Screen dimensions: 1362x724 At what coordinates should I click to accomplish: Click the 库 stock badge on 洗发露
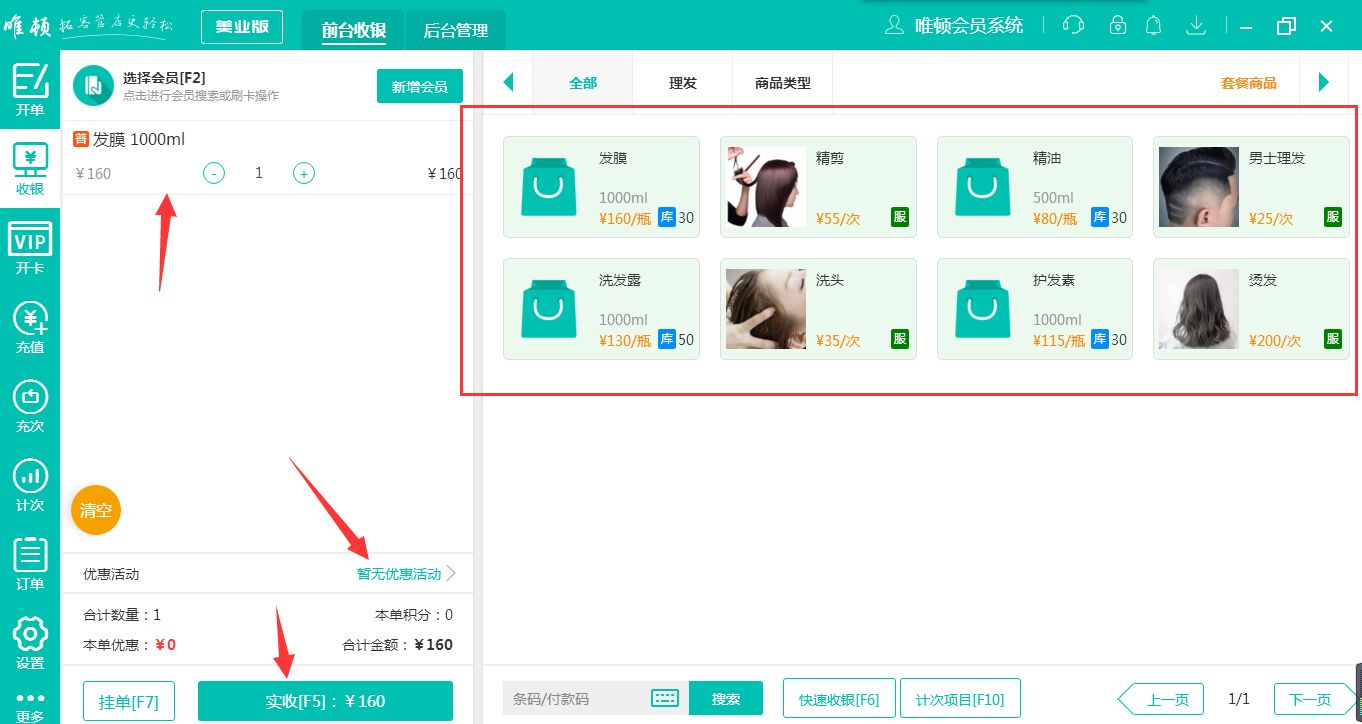pyautogui.click(x=667, y=340)
